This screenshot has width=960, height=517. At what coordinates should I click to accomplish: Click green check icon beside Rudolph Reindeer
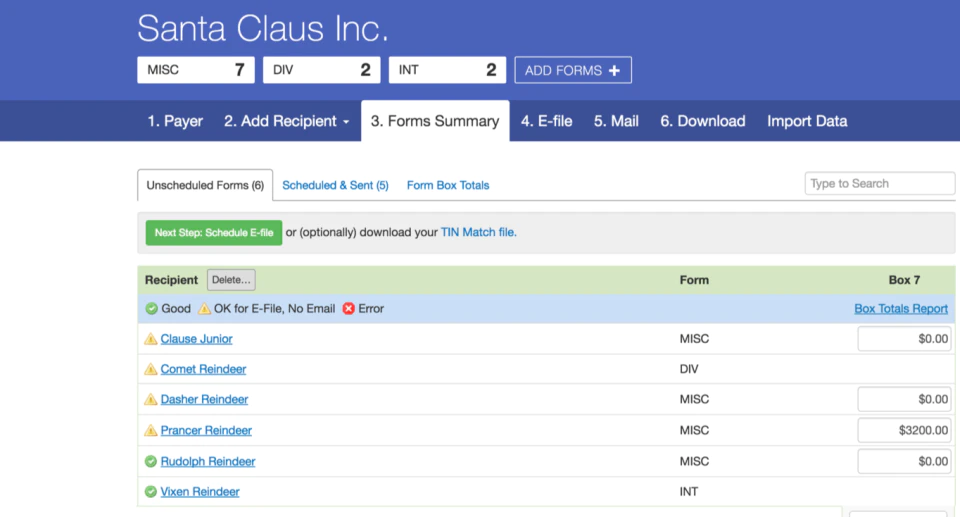[151, 461]
